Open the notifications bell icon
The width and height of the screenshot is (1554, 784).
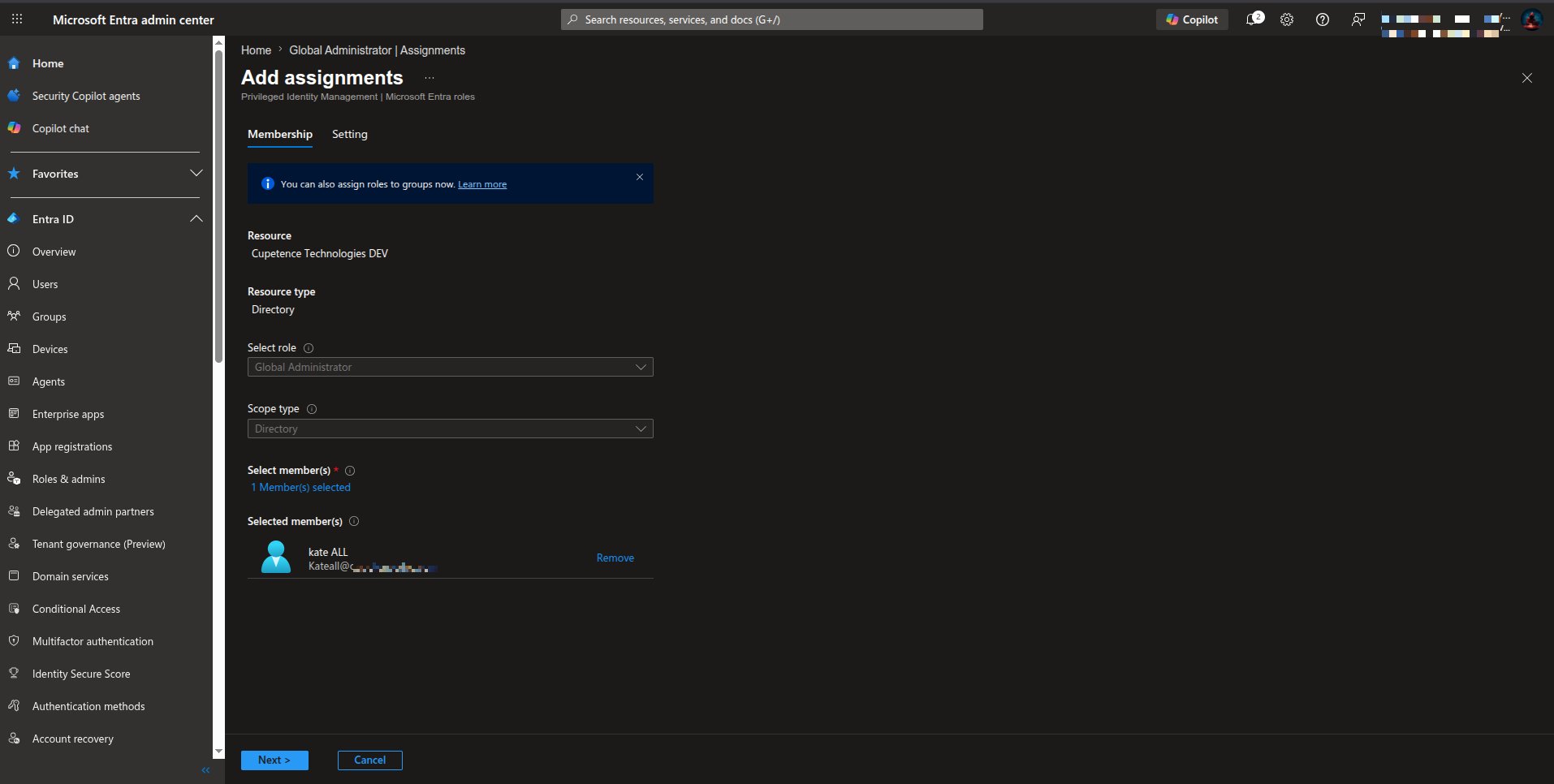coord(1254,19)
